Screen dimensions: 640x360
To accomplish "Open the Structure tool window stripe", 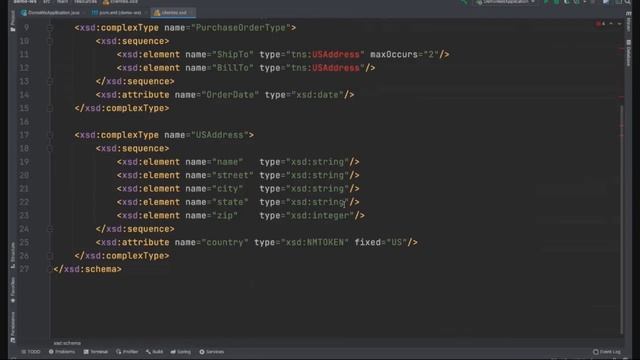I will (x=13, y=255).
